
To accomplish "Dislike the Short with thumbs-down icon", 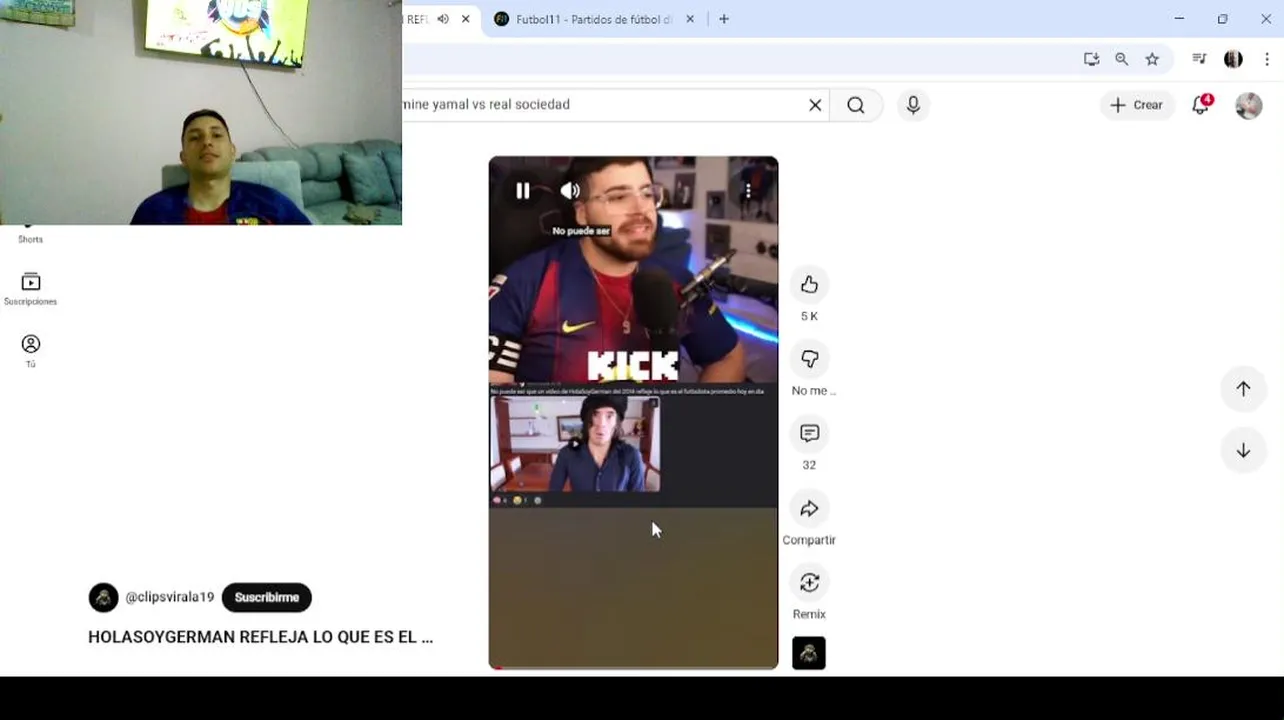I will tap(809, 359).
